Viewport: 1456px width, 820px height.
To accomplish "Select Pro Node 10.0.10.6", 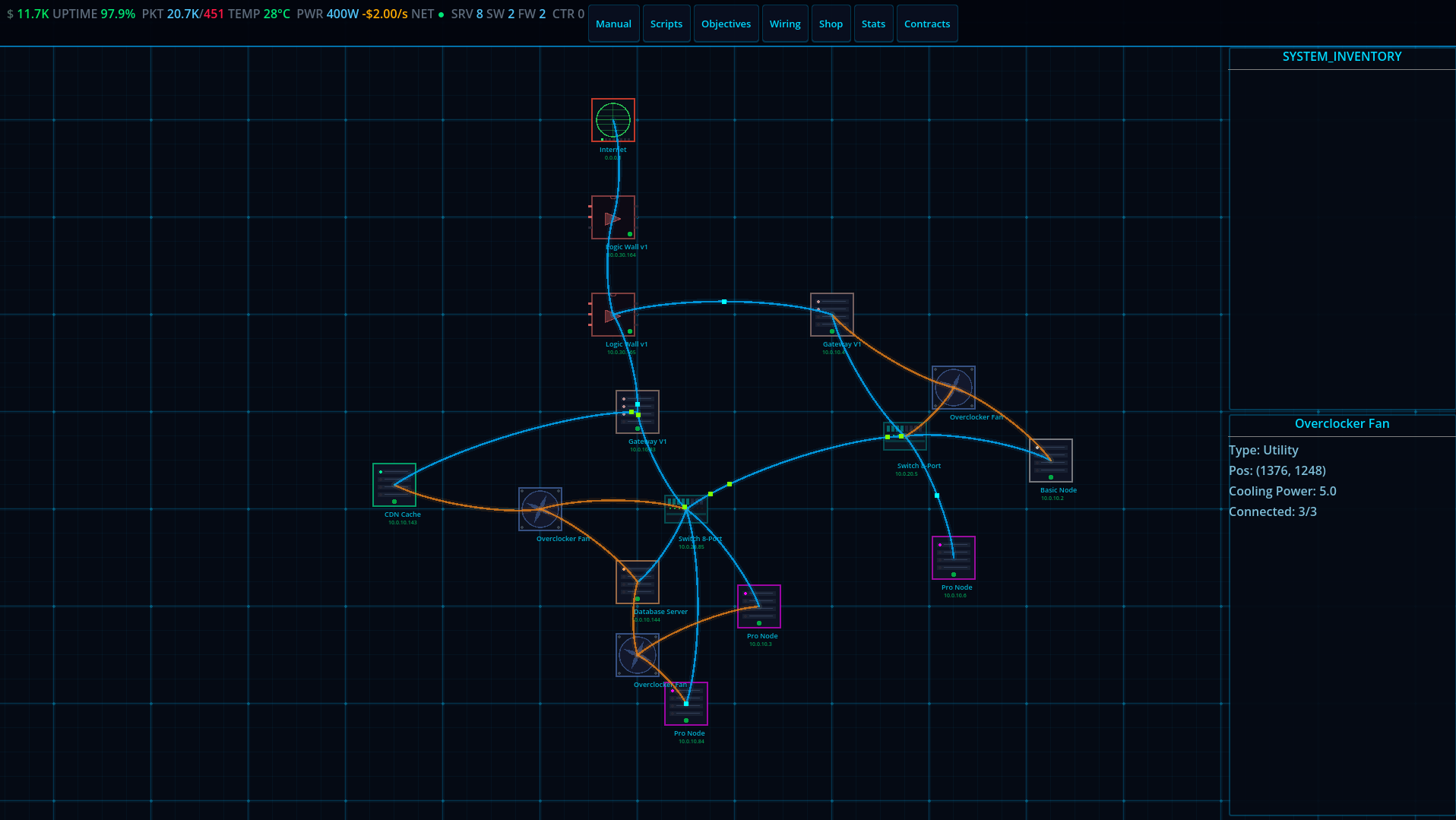I will click(x=954, y=558).
